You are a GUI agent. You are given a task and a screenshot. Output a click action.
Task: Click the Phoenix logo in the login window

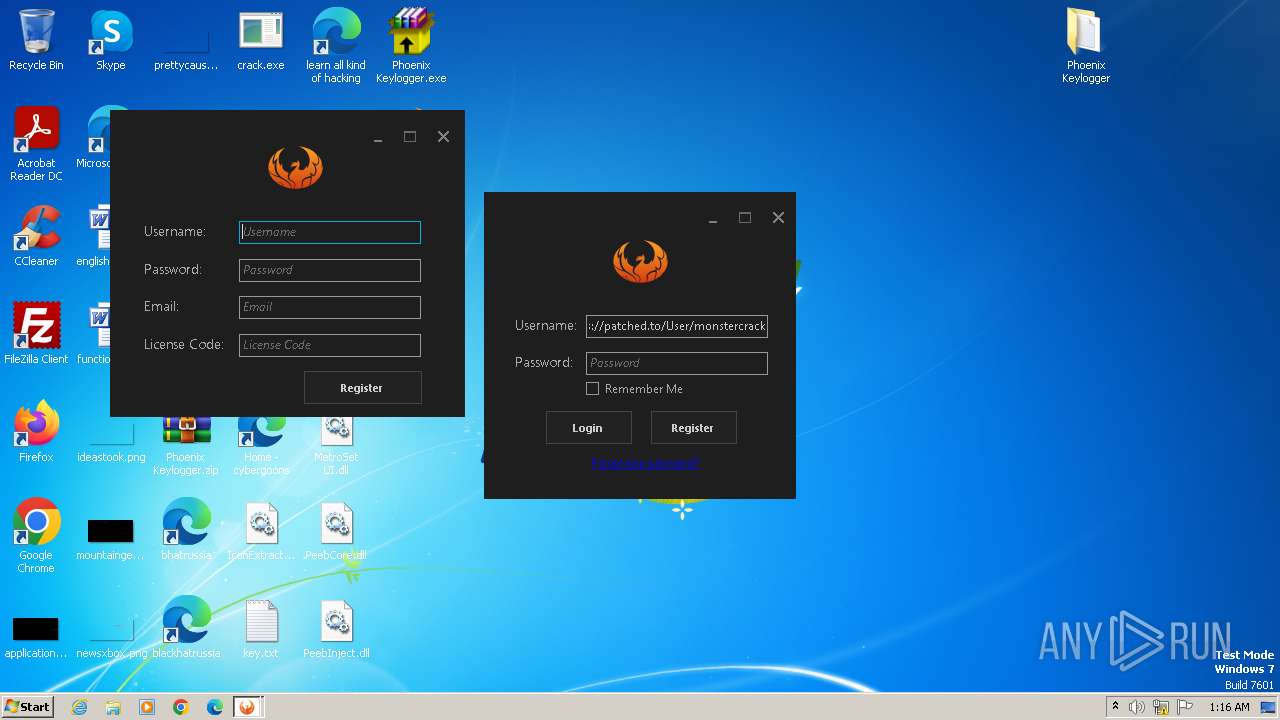click(x=640, y=262)
